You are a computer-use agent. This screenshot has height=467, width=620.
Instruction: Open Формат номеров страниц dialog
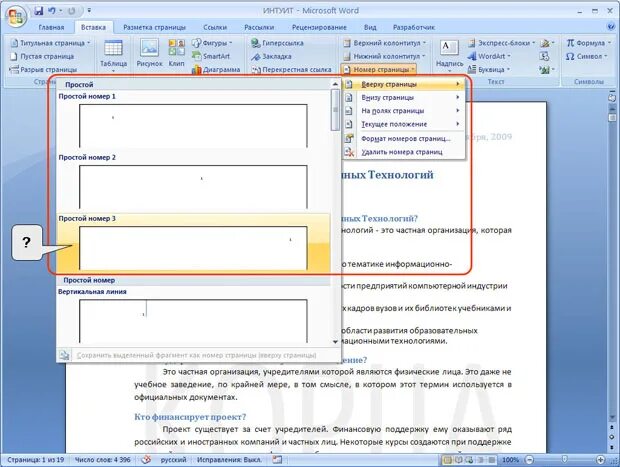(x=403, y=138)
